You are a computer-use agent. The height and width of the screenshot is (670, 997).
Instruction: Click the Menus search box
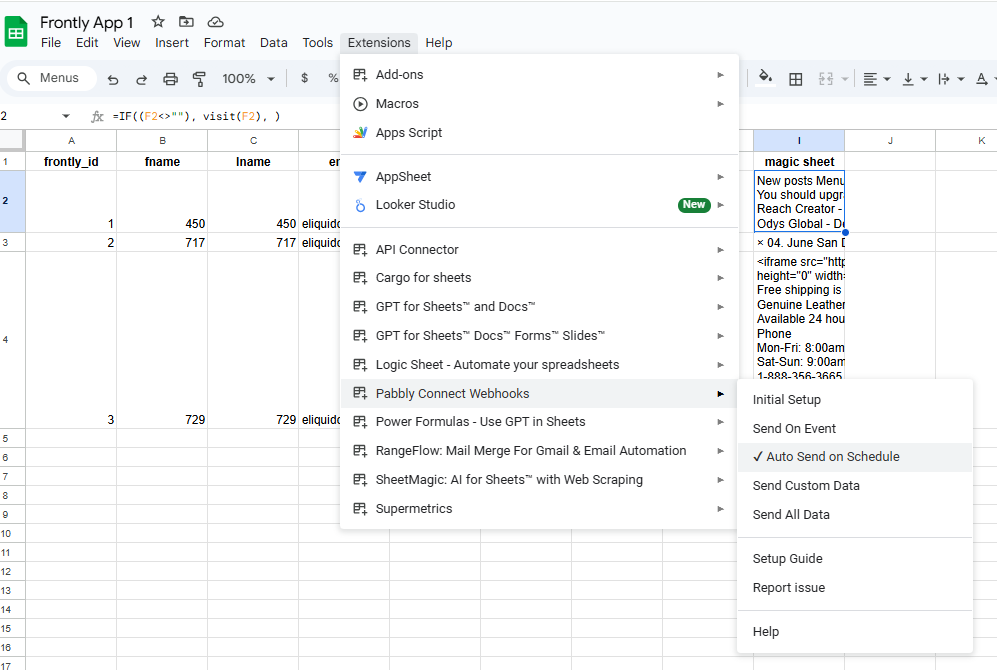click(x=52, y=78)
